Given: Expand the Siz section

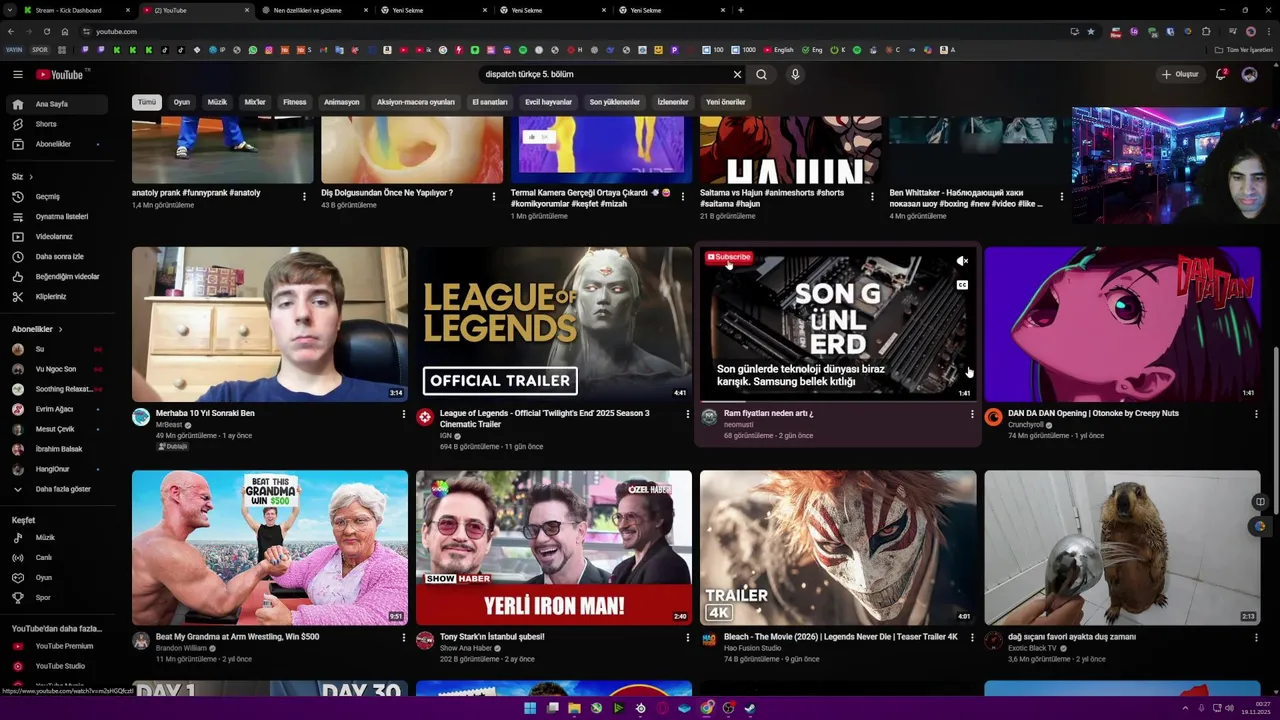Looking at the screenshot, I should click(x=22, y=176).
